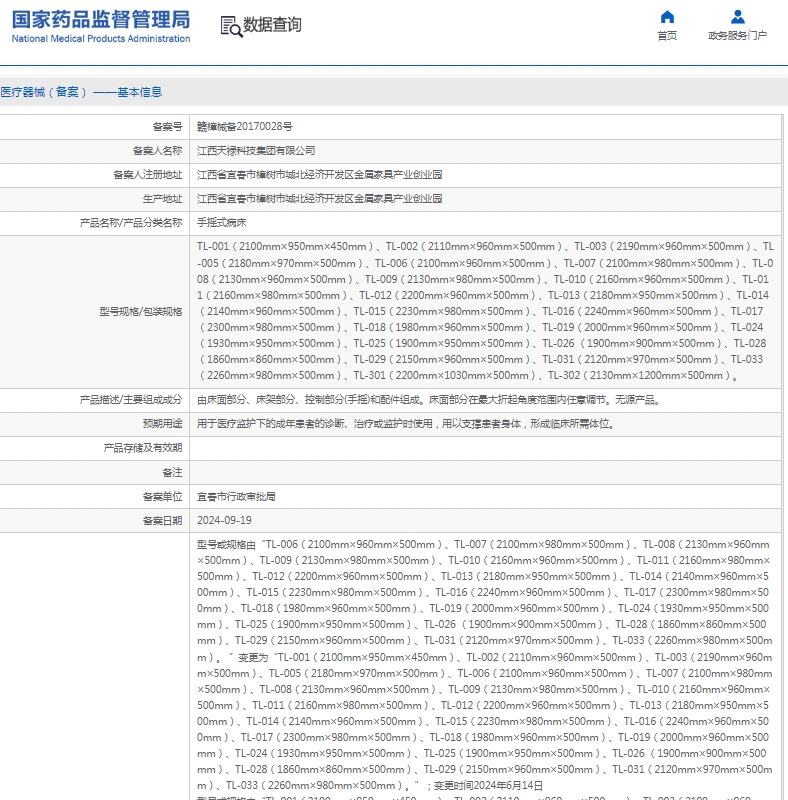Open the 政务服务门户 person icon
Image resolution: width=788 pixels, height=800 pixels.
coord(737,17)
